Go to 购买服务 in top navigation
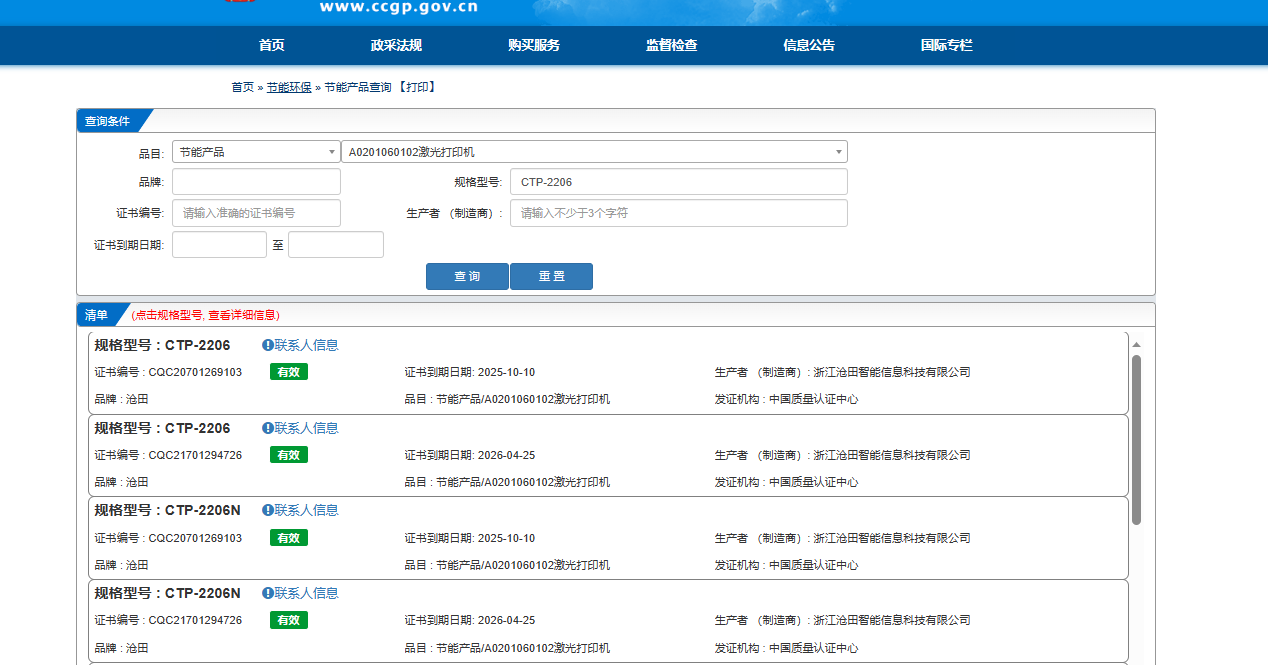 tap(533, 45)
